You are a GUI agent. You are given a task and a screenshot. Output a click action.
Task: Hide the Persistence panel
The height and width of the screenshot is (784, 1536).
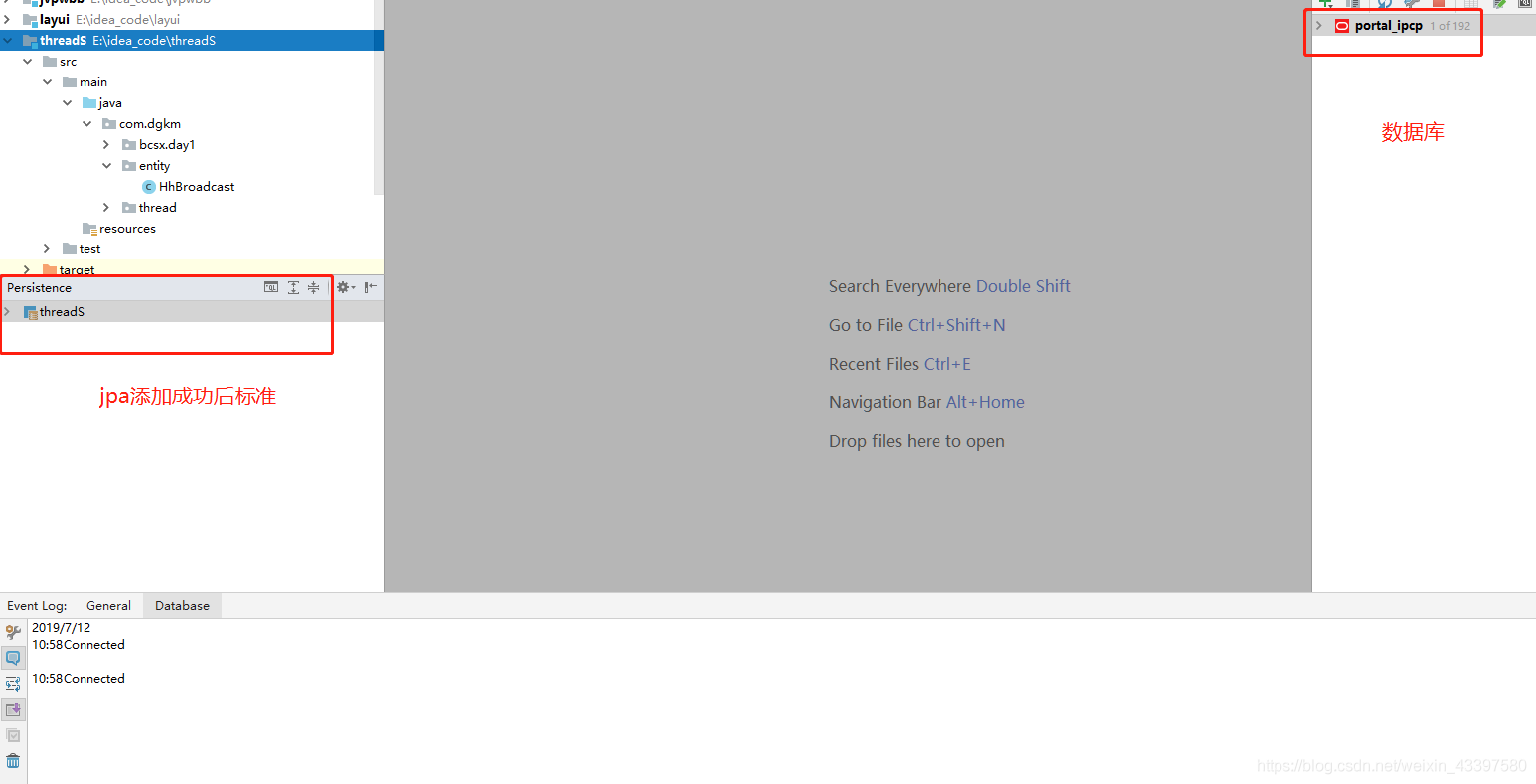tap(370, 287)
